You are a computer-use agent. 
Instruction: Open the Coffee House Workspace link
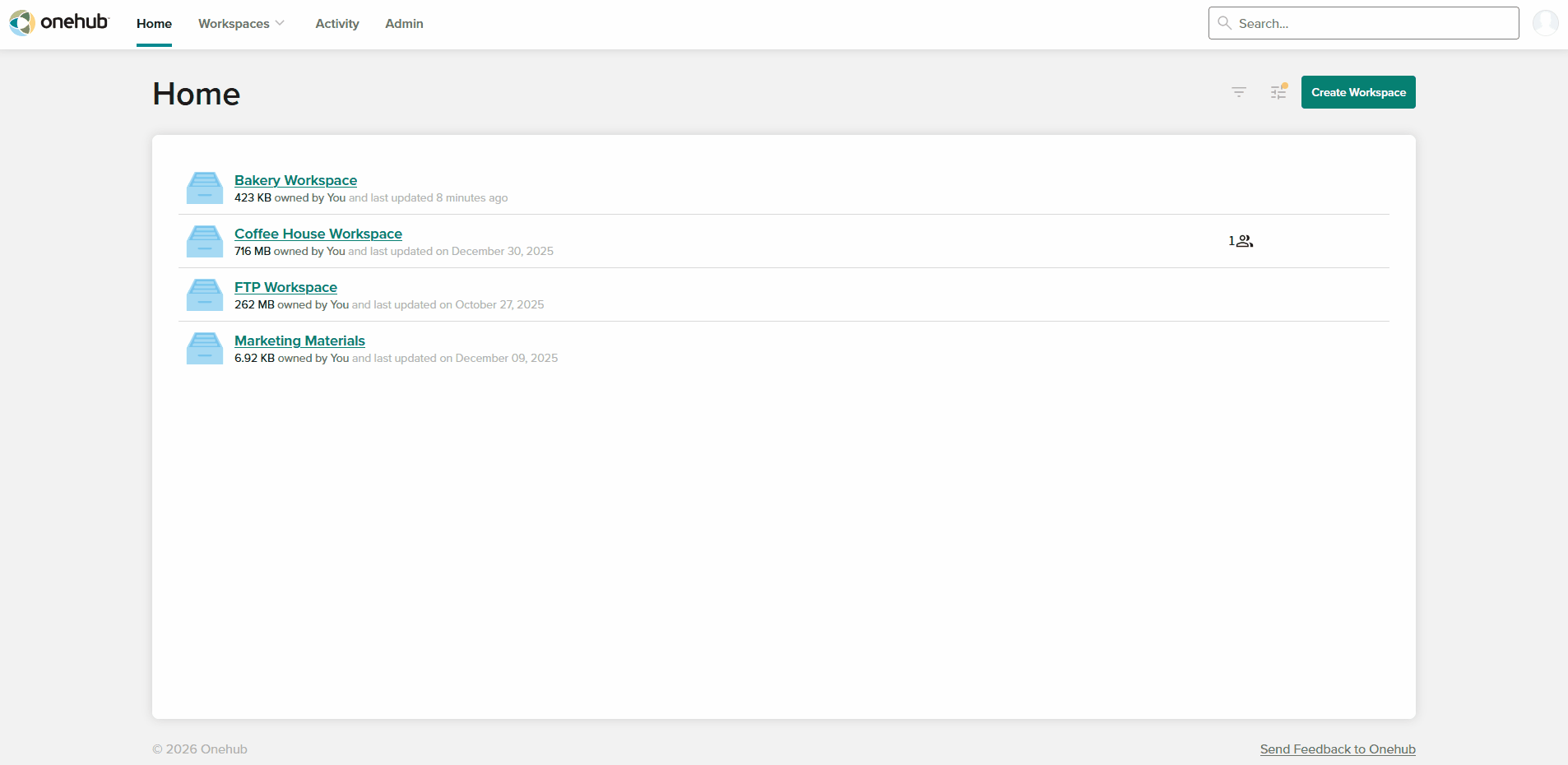[x=318, y=234]
